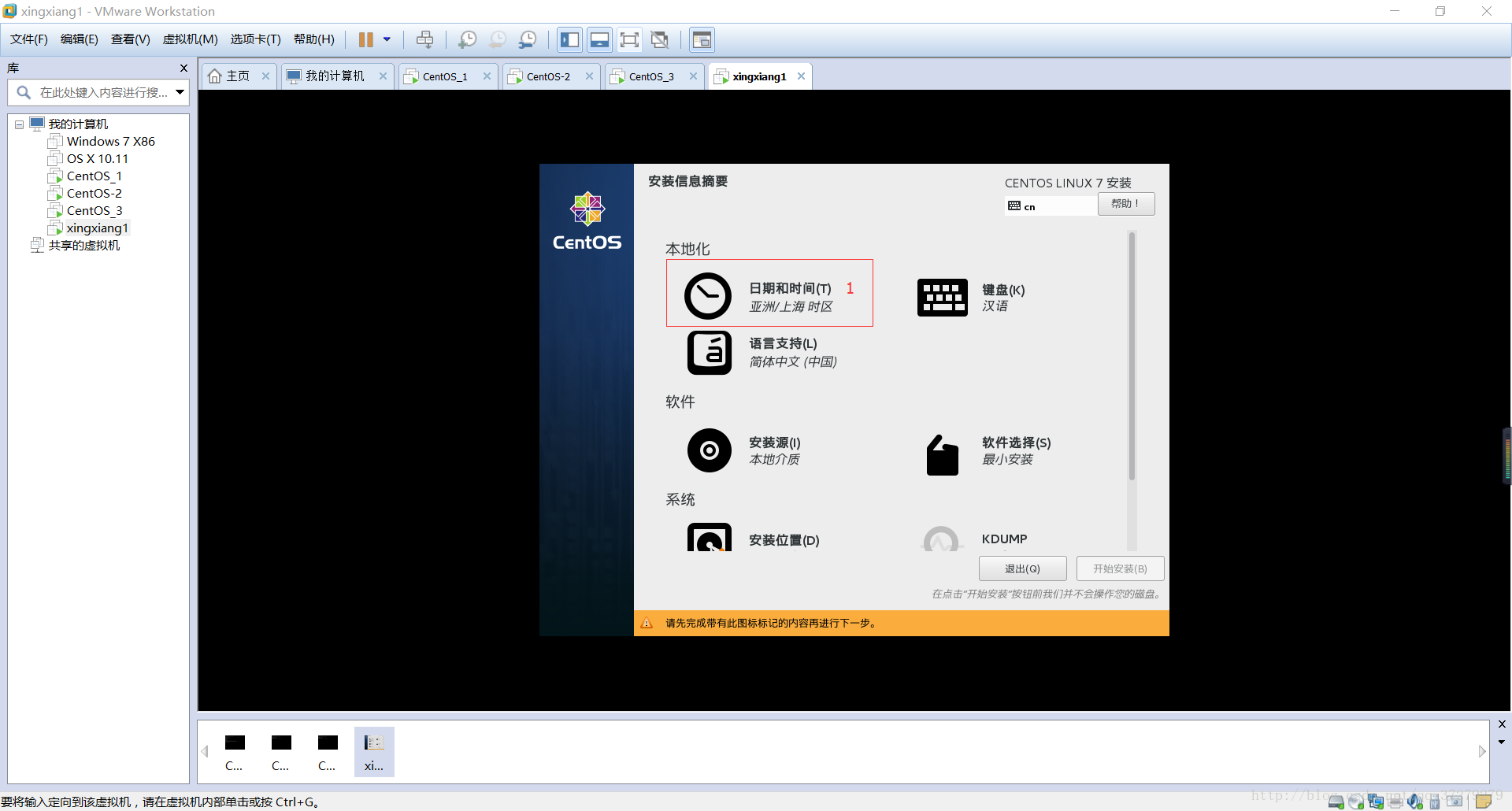The height and width of the screenshot is (811, 1512).
Task: Toggle the library sidebar view icon
Action: point(570,39)
